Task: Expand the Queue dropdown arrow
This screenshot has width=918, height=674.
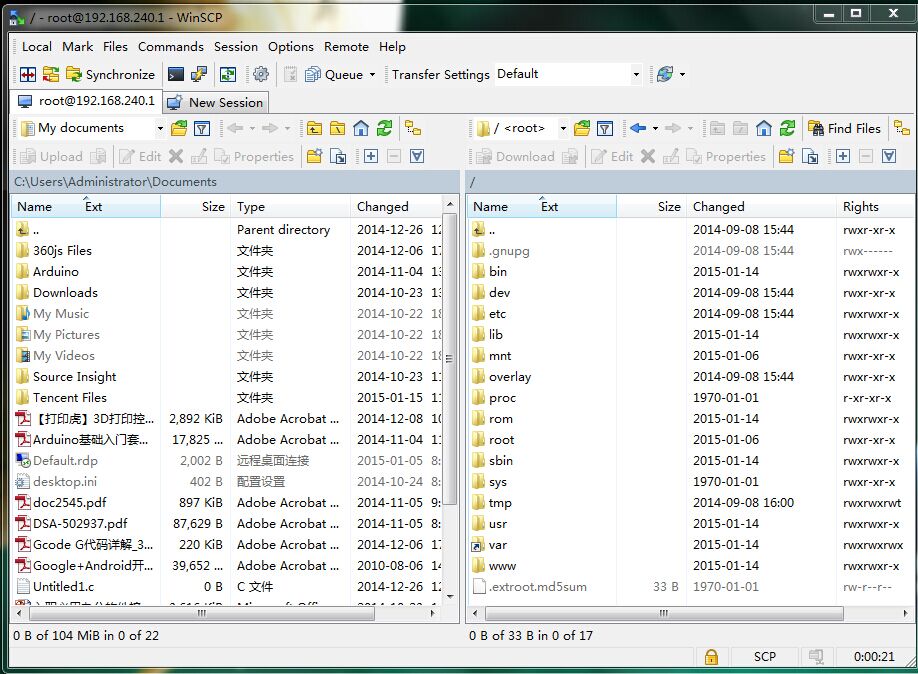Action: tap(372, 74)
